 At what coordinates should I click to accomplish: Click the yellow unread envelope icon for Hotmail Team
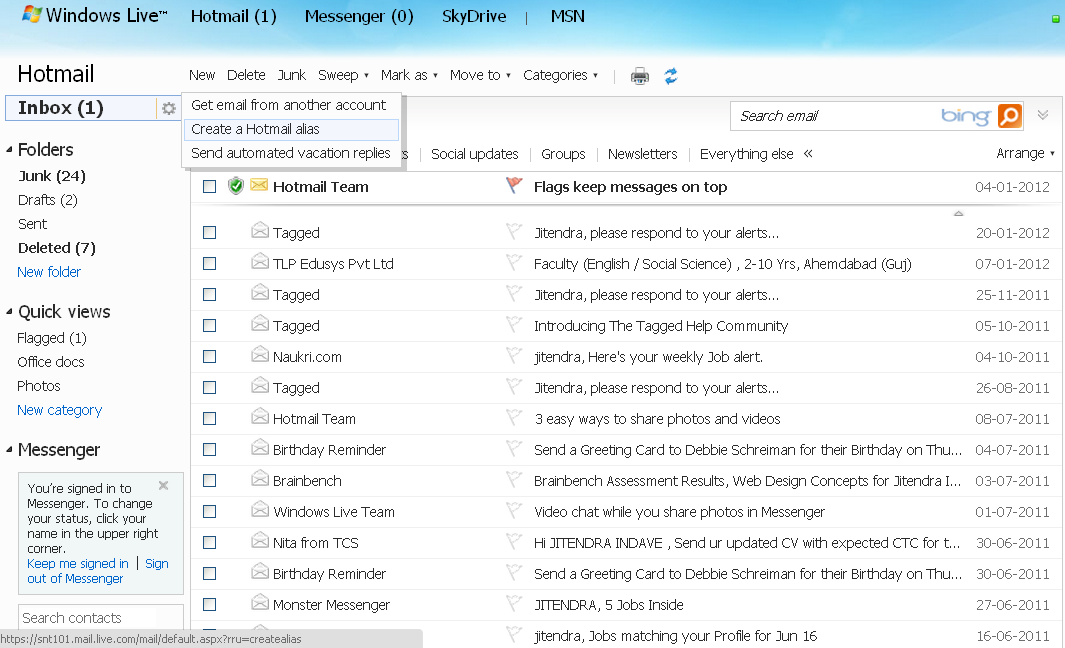[x=259, y=185]
